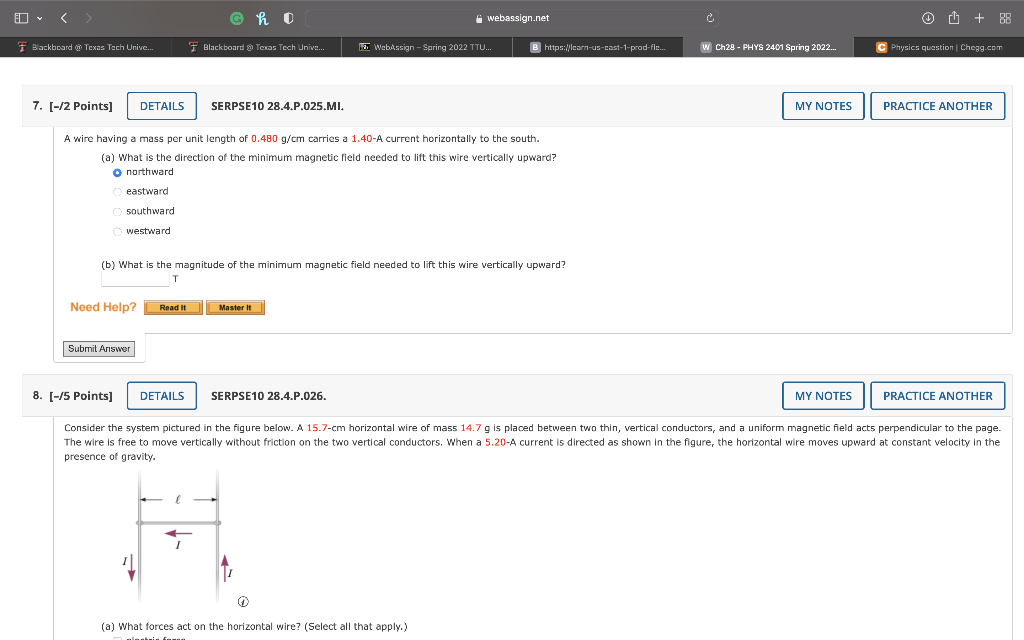The height and width of the screenshot is (640, 1024).
Task: Switch to the WebAssign Spring 2022 tab
Action: click(427, 45)
